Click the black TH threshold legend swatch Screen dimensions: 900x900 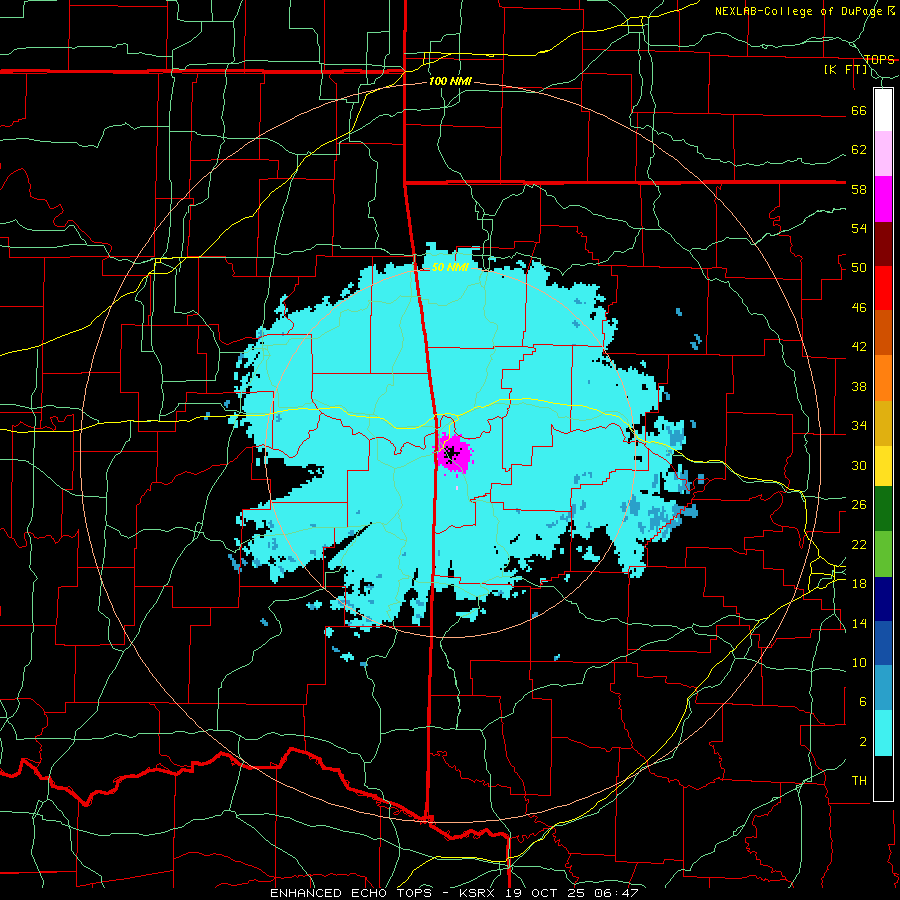coord(883,778)
